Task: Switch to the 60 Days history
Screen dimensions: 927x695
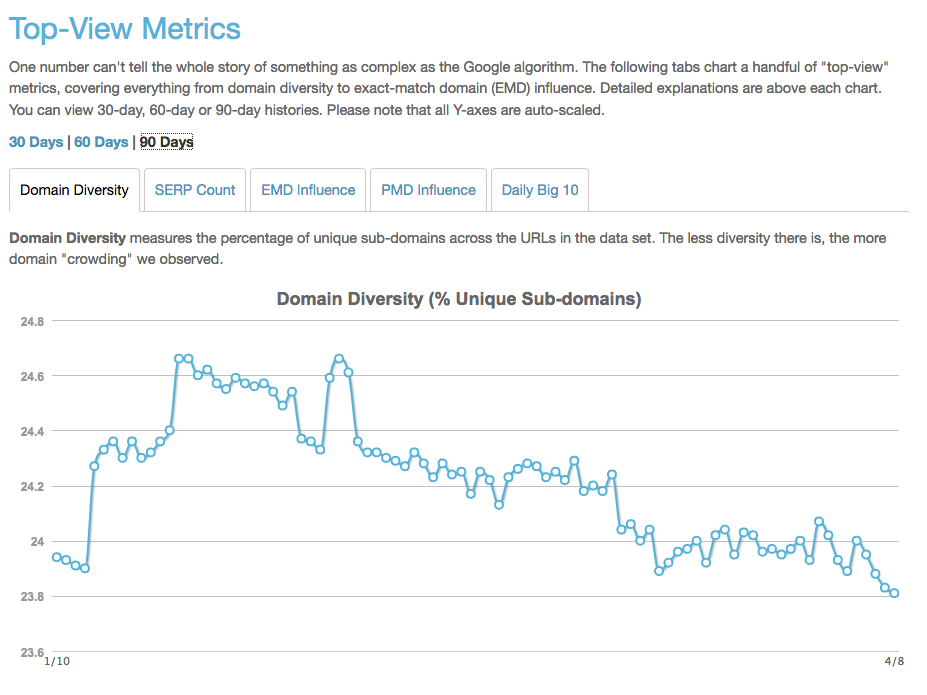Action: point(101,142)
